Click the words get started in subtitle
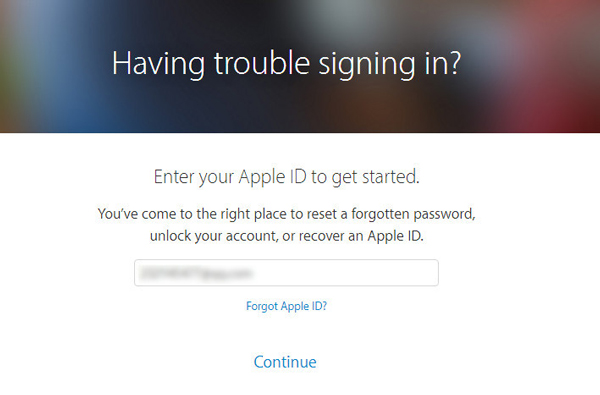The width and height of the screenshot is (600, 395). click(x=375, y=178)
